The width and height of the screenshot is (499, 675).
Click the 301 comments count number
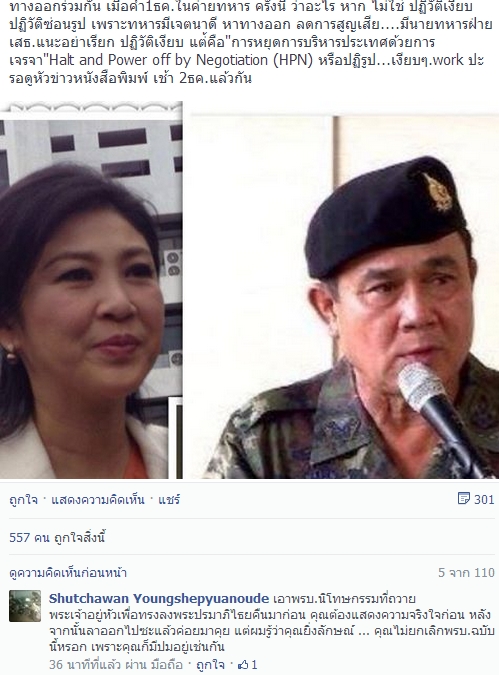484,499
